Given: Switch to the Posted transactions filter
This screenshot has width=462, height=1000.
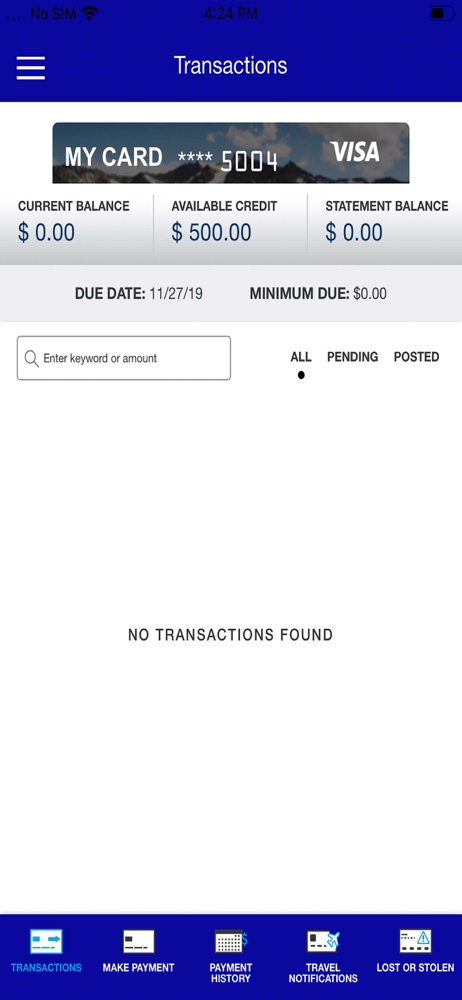Looking at the screenshot, I should pos(416,357).
